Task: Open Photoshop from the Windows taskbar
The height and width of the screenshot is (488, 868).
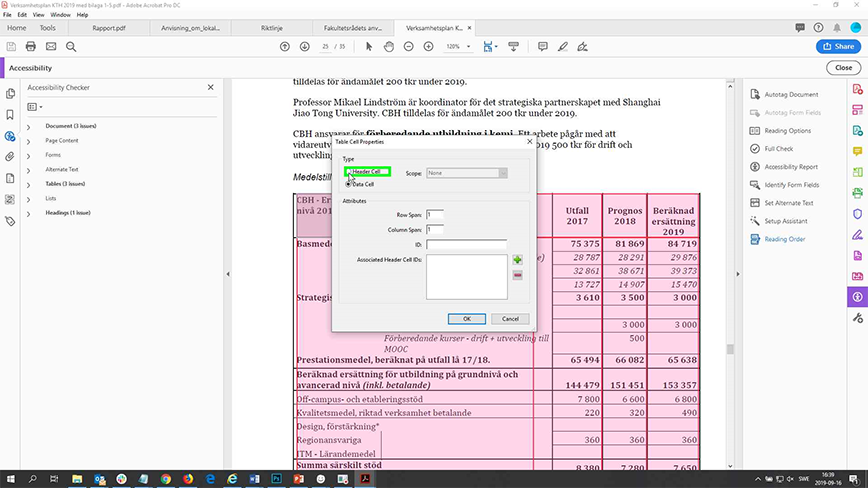Action: 274,479
